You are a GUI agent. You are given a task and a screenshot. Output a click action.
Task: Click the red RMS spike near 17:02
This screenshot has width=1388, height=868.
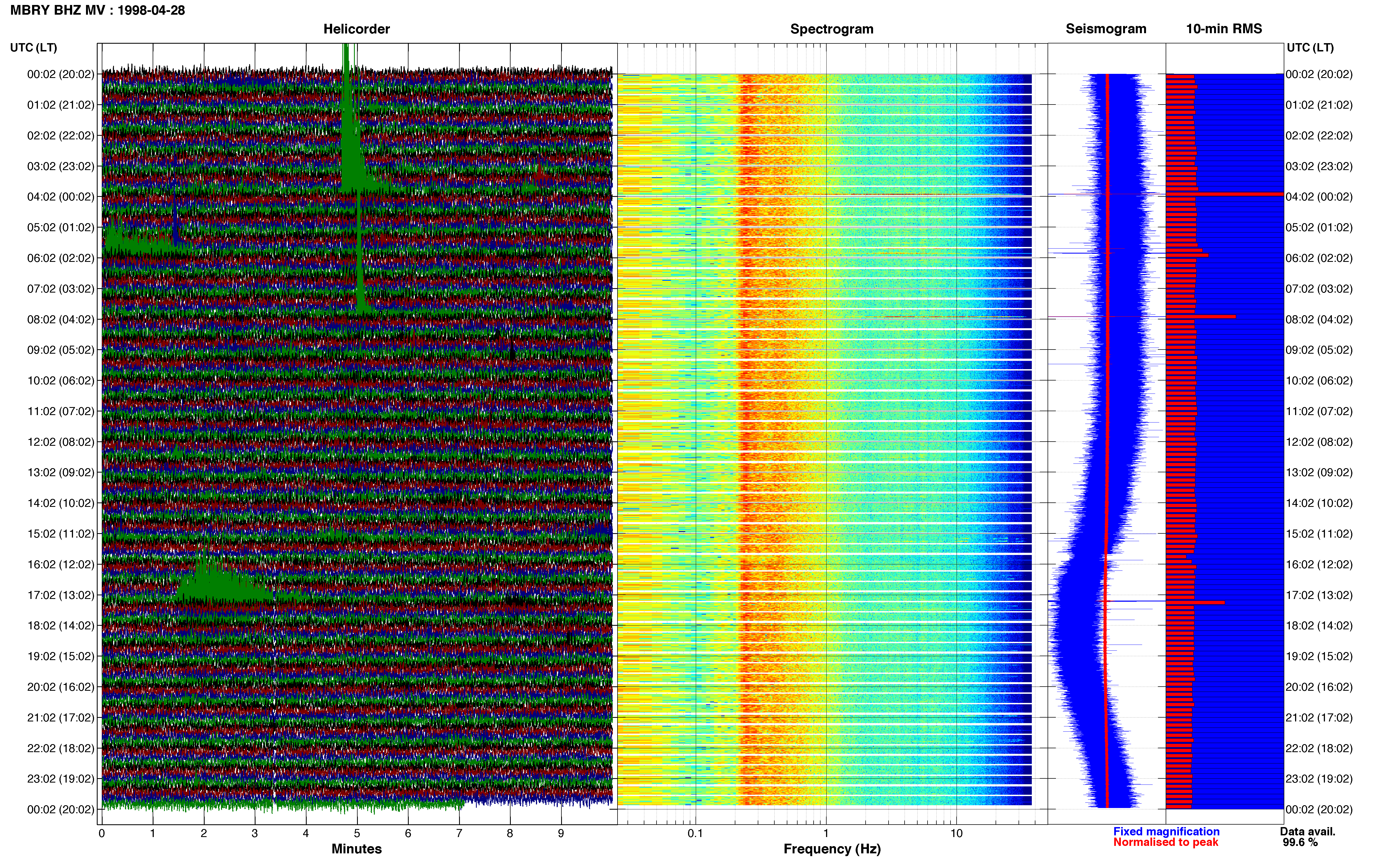click(1195, 602)
